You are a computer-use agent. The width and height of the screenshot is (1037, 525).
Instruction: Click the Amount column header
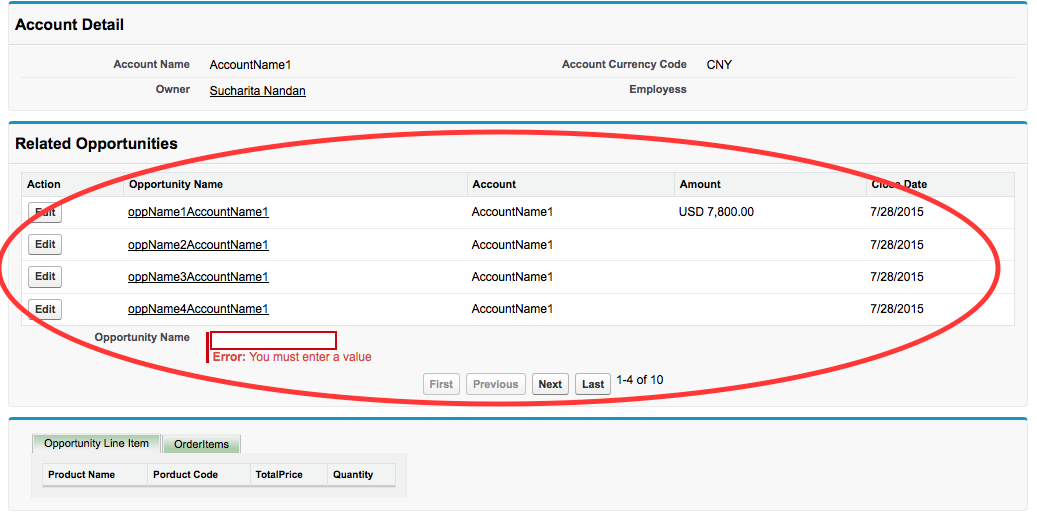pos(700,184)
